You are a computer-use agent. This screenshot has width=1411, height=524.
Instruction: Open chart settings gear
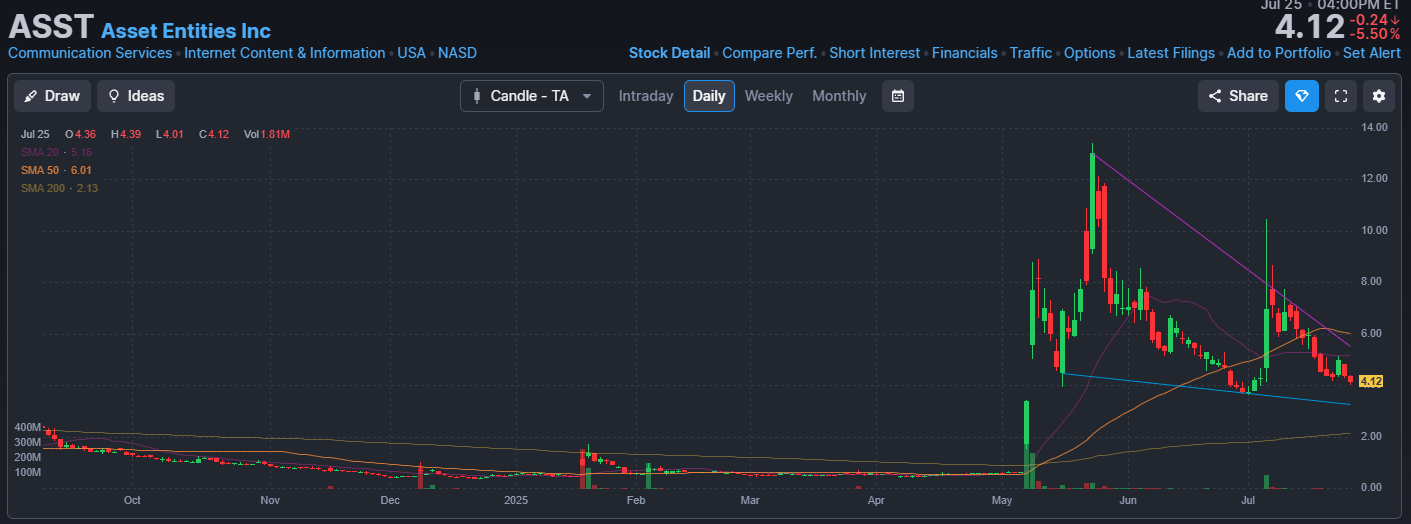[1379, 96]
